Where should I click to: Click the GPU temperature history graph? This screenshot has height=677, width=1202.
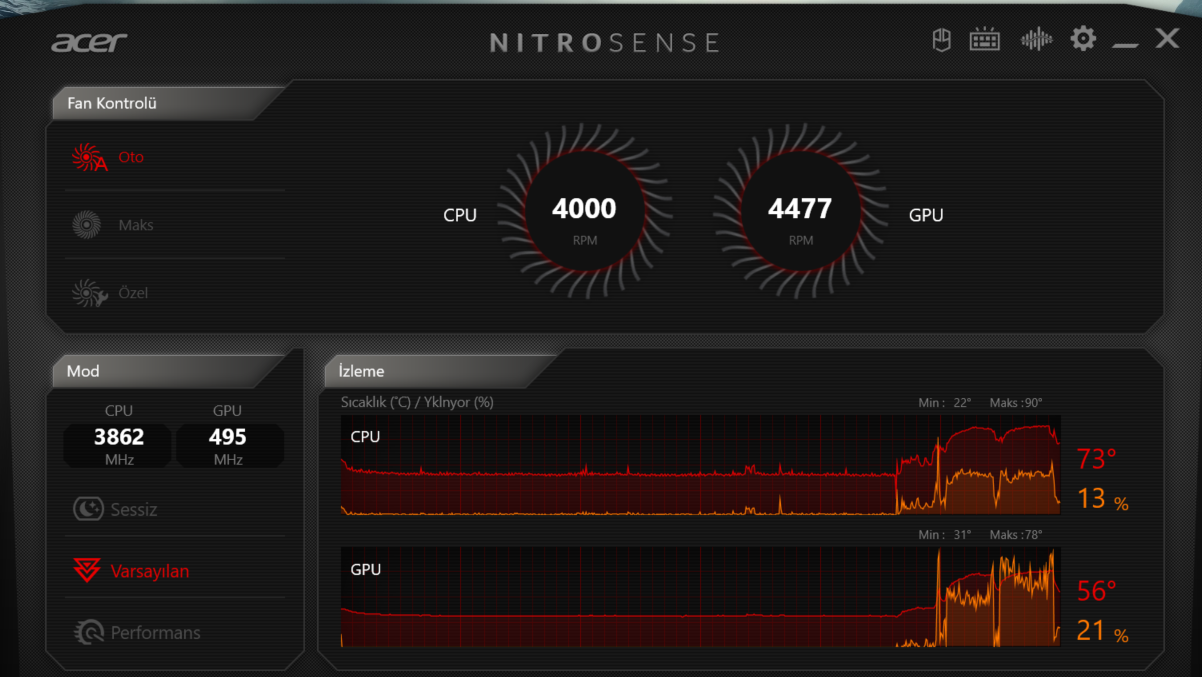tap(700, 597)
